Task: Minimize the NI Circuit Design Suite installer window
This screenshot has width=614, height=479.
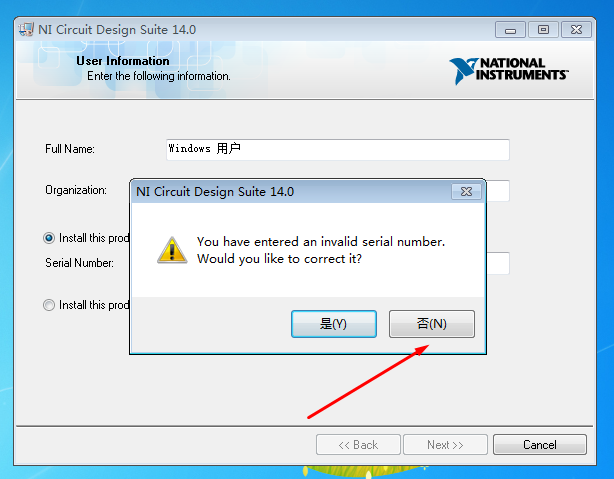Action: point(510,30)
